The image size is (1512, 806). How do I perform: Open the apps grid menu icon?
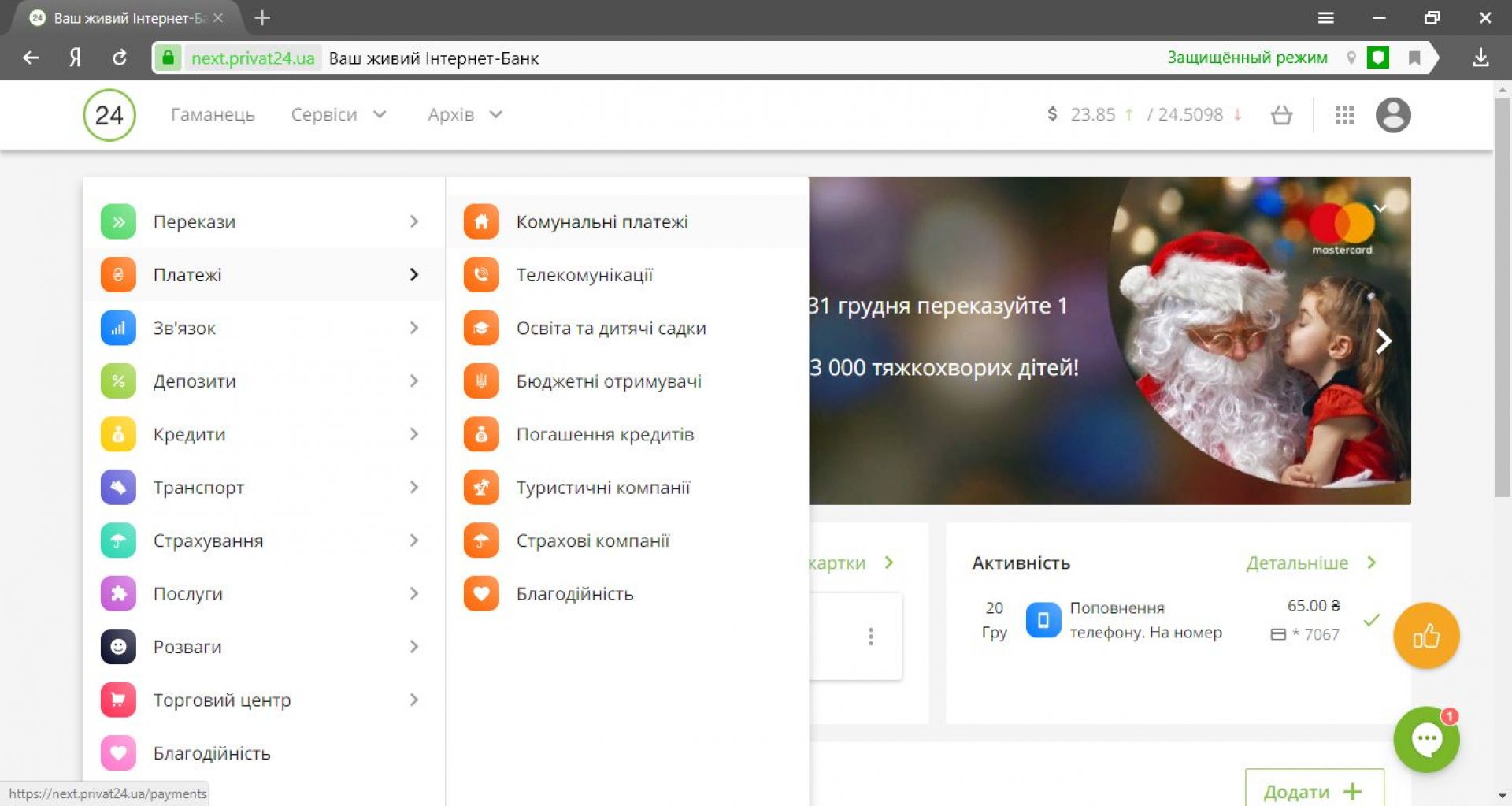pyautogui.click(x=1344, y=115)
